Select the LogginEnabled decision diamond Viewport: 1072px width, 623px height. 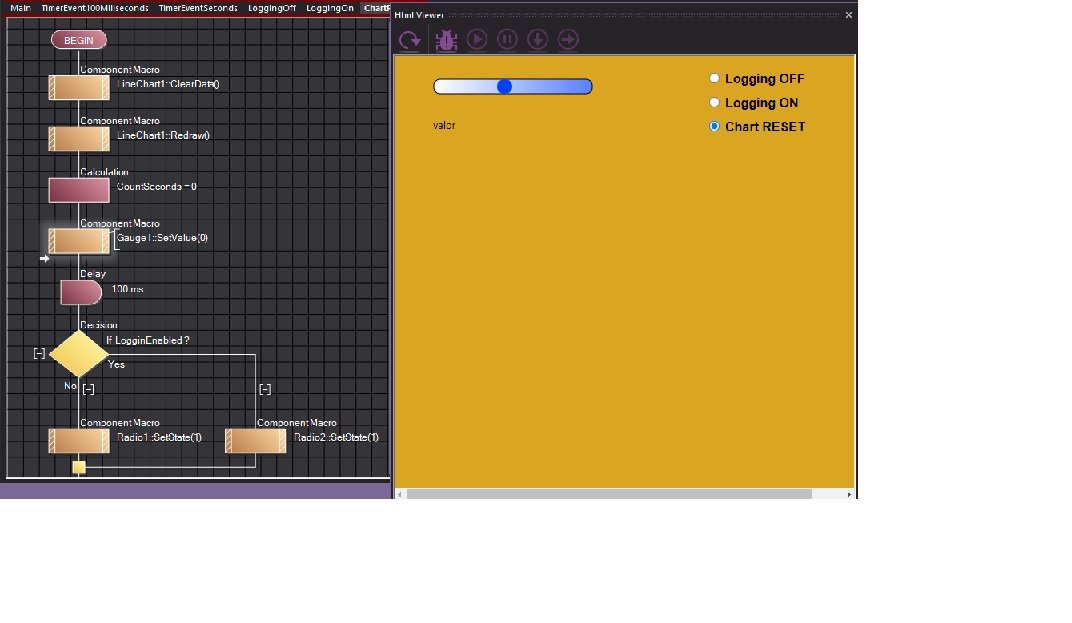click(x=79, y=354)
